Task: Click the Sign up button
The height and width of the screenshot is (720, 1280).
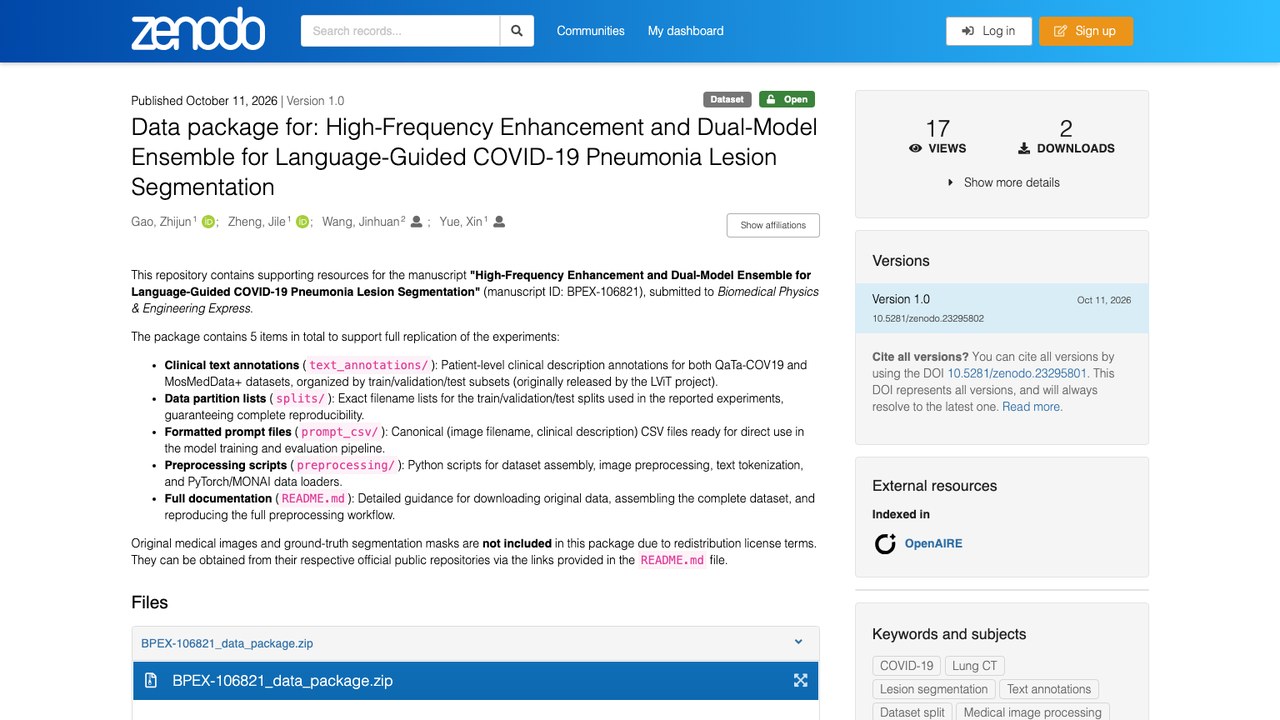Action: pyautogui.click(x=1086, y=31)
